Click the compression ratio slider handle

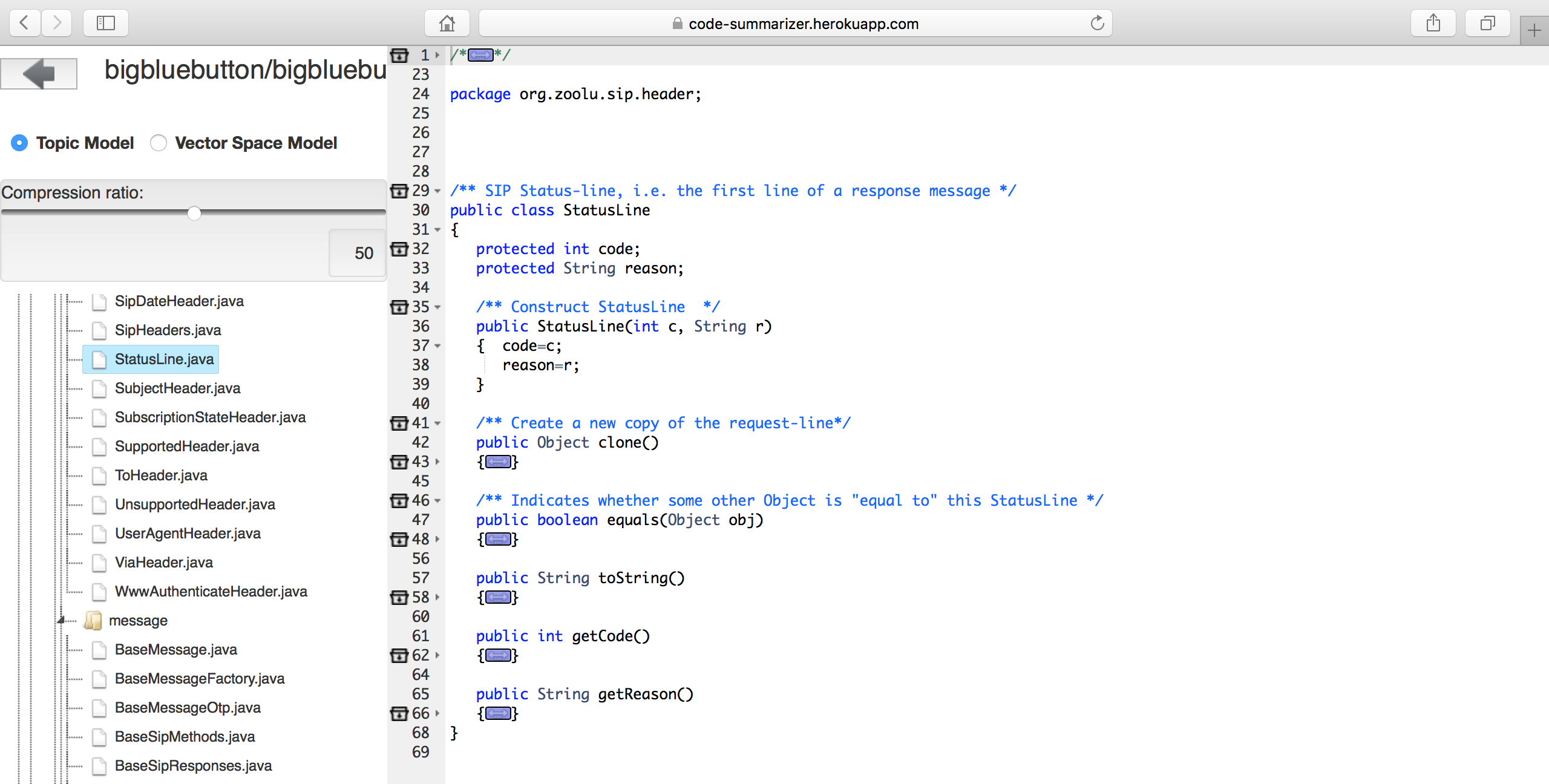194,214
